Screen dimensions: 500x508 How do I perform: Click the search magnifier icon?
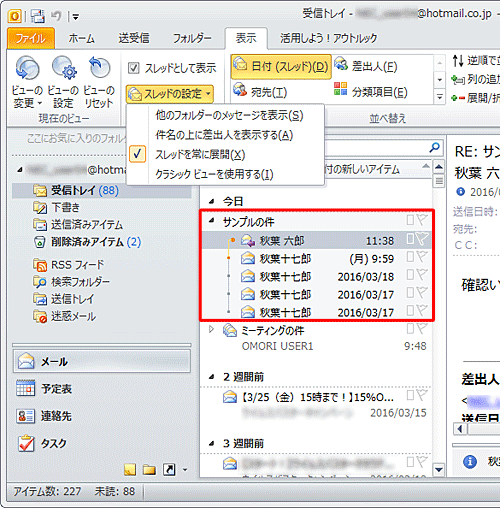point(435,147)
